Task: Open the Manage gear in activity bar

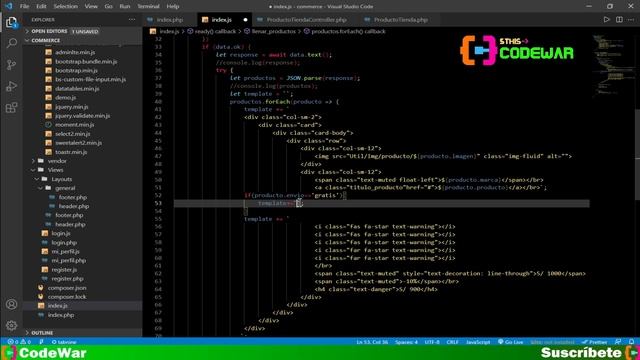Action: [11, 325]
